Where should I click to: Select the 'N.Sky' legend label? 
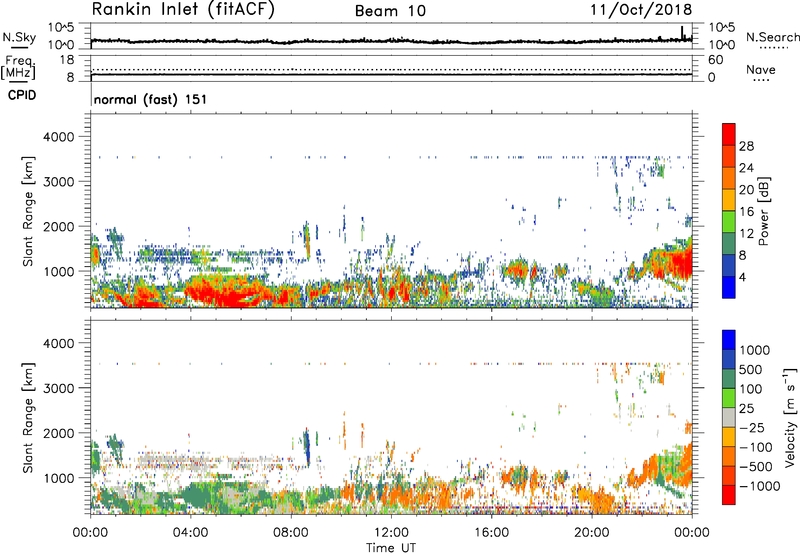tap(19, 37)
